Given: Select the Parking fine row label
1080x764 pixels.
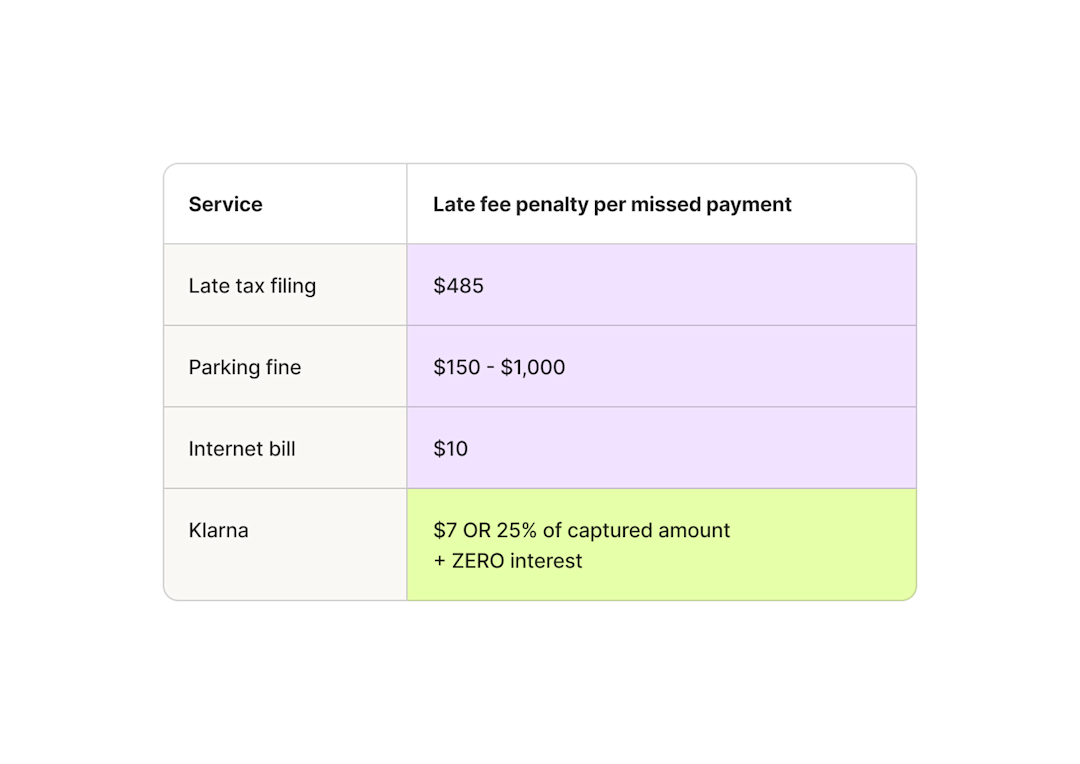Looking at the screenshot, I should [x=245, y=368].
